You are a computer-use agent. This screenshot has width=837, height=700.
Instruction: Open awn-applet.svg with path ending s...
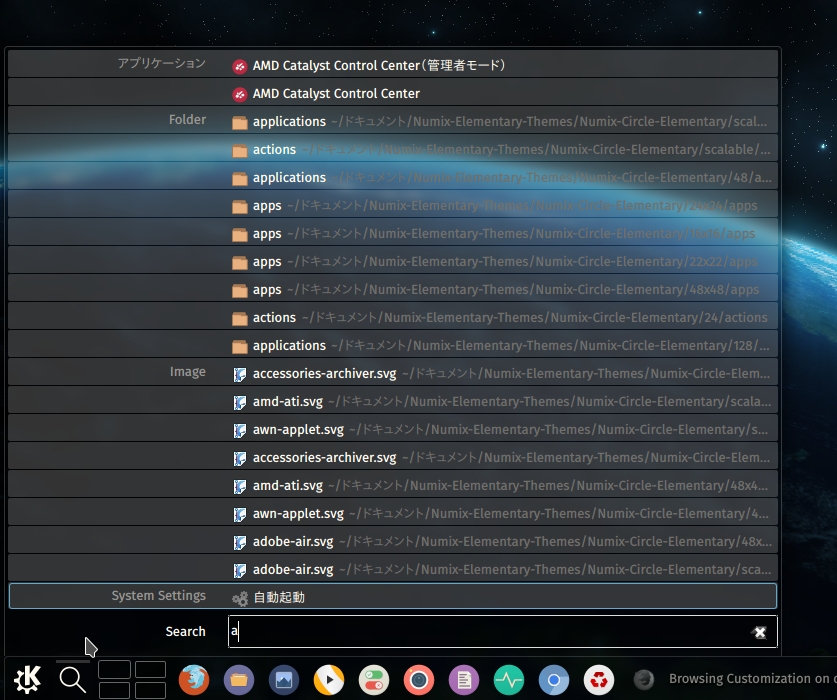(393, 429)
